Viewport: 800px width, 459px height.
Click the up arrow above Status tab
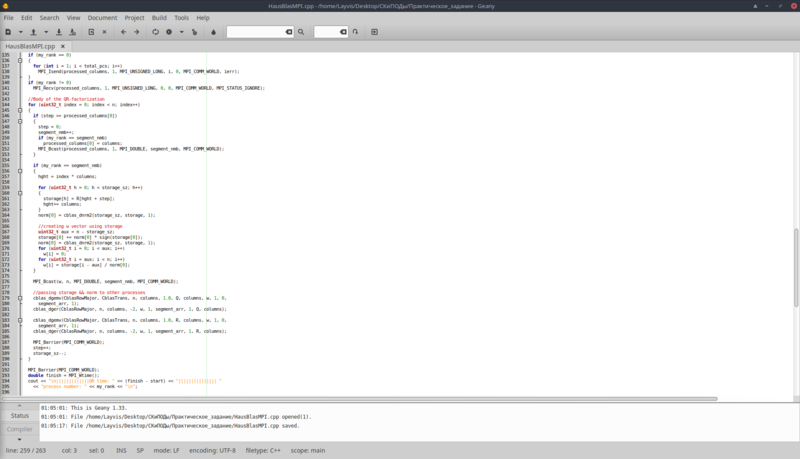pos(19,406)
